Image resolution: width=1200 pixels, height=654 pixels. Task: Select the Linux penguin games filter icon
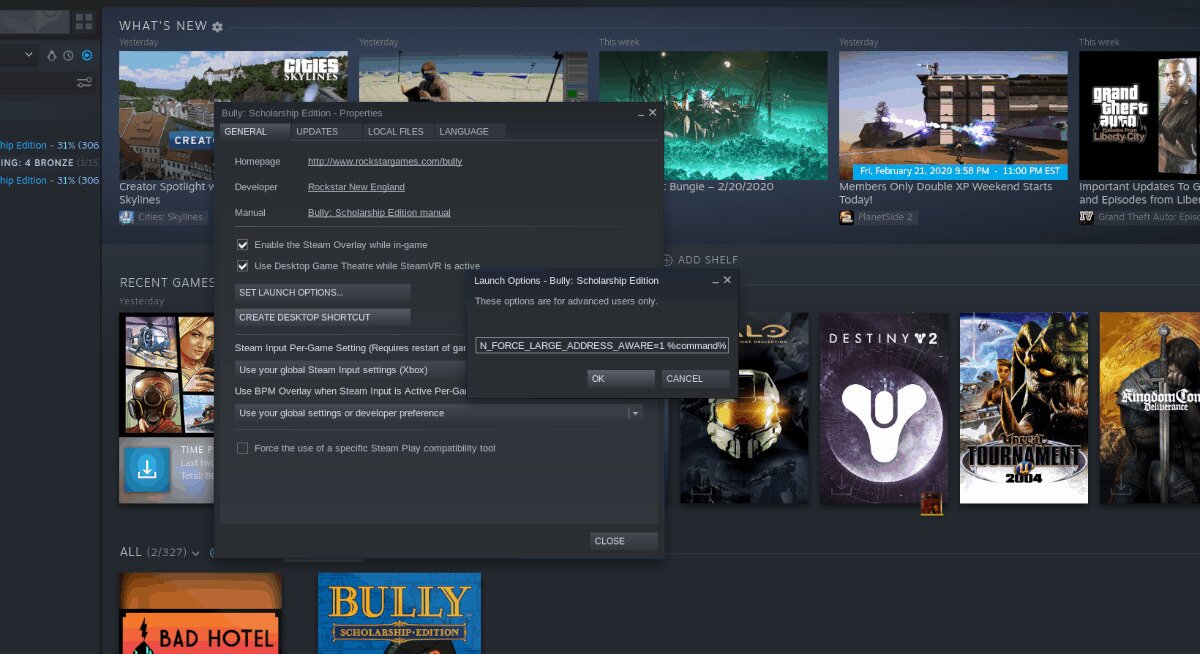click(x=52, y=55)
